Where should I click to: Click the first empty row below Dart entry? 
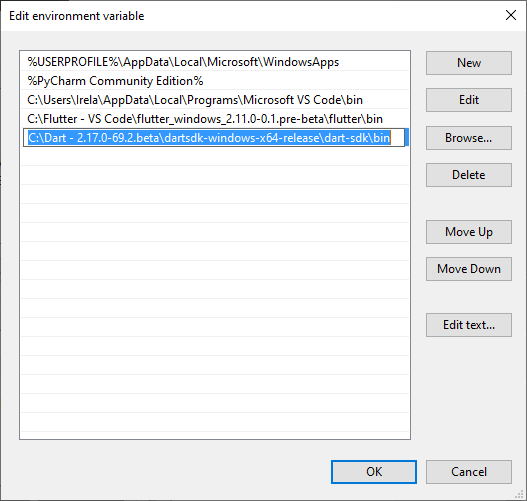(x=215, y=157)
